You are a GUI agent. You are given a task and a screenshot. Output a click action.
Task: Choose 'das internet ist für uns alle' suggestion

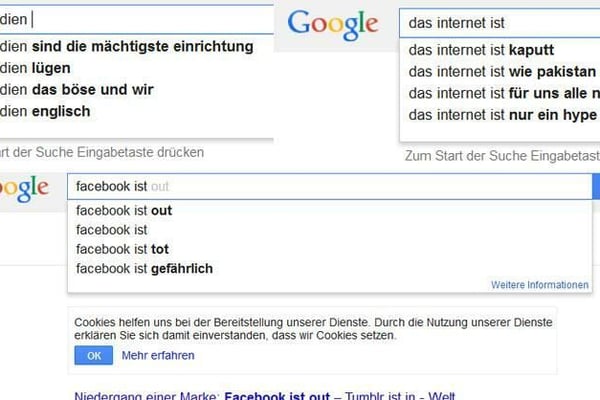(502, 93)
